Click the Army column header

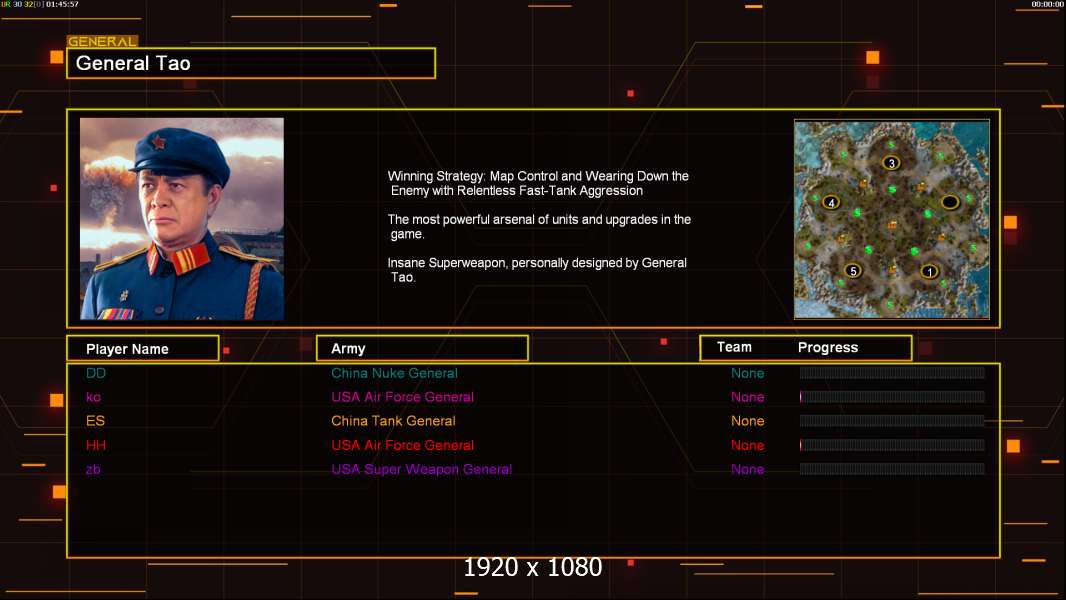422,349
